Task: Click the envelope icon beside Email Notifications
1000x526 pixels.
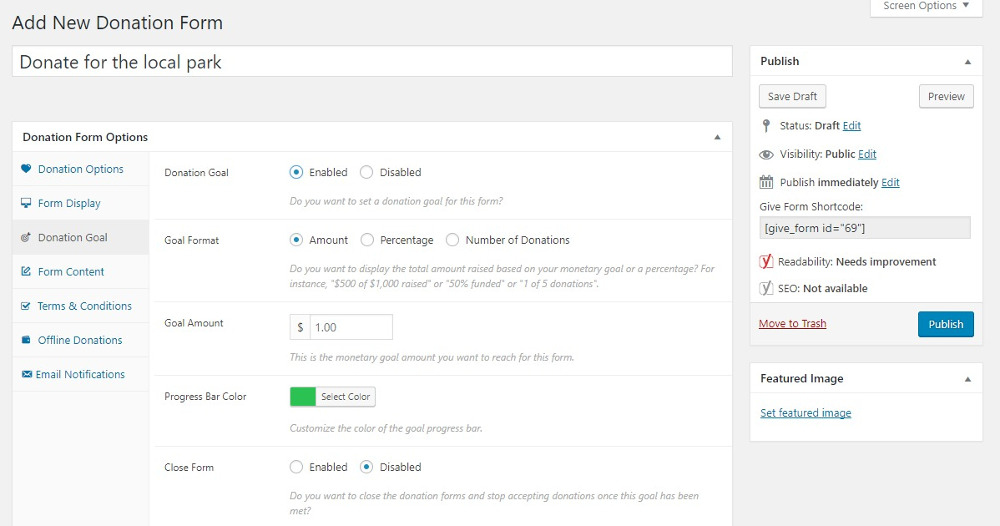Action: pos(26,374)
